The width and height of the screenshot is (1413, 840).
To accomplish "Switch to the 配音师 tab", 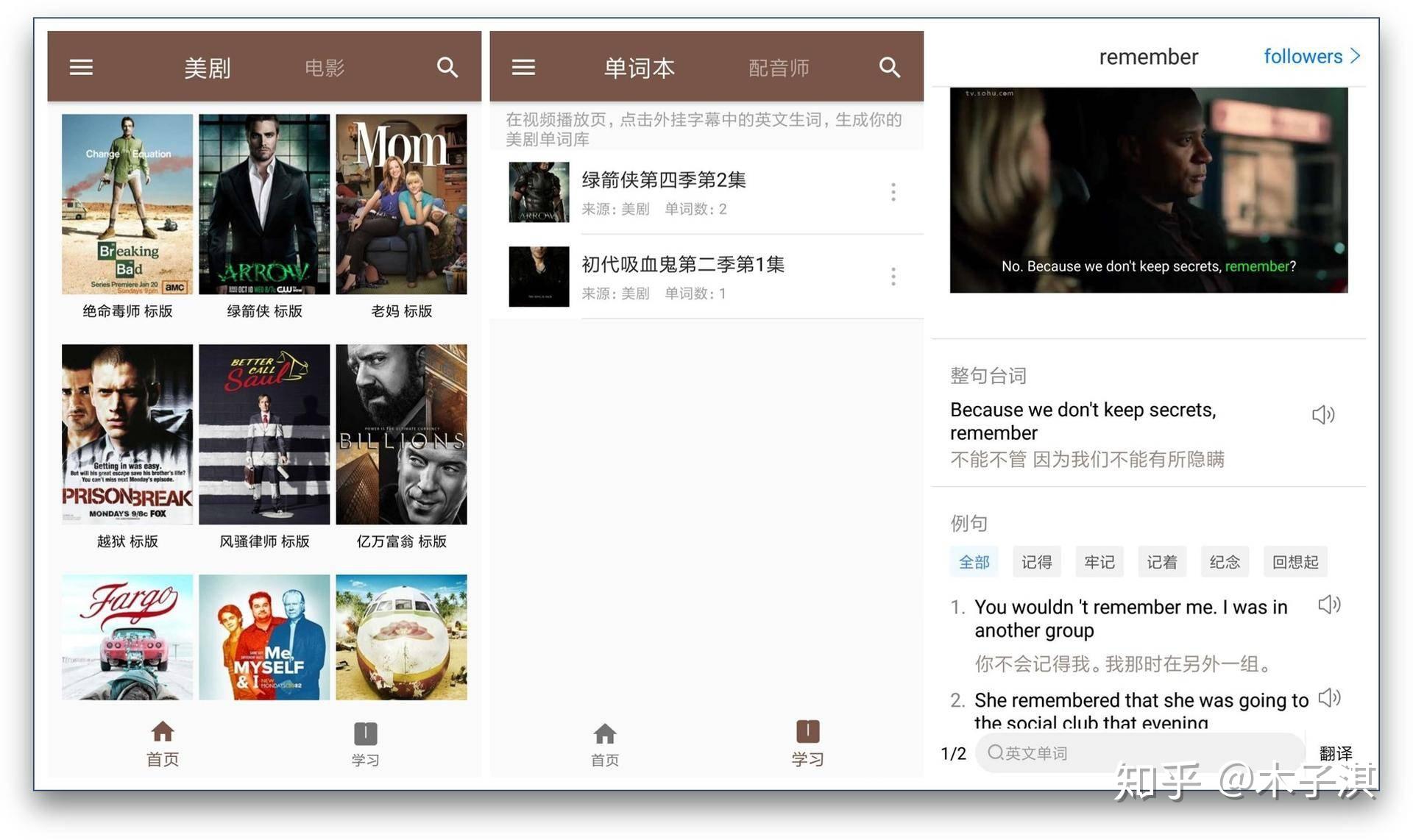I will (x=779, y=68).
